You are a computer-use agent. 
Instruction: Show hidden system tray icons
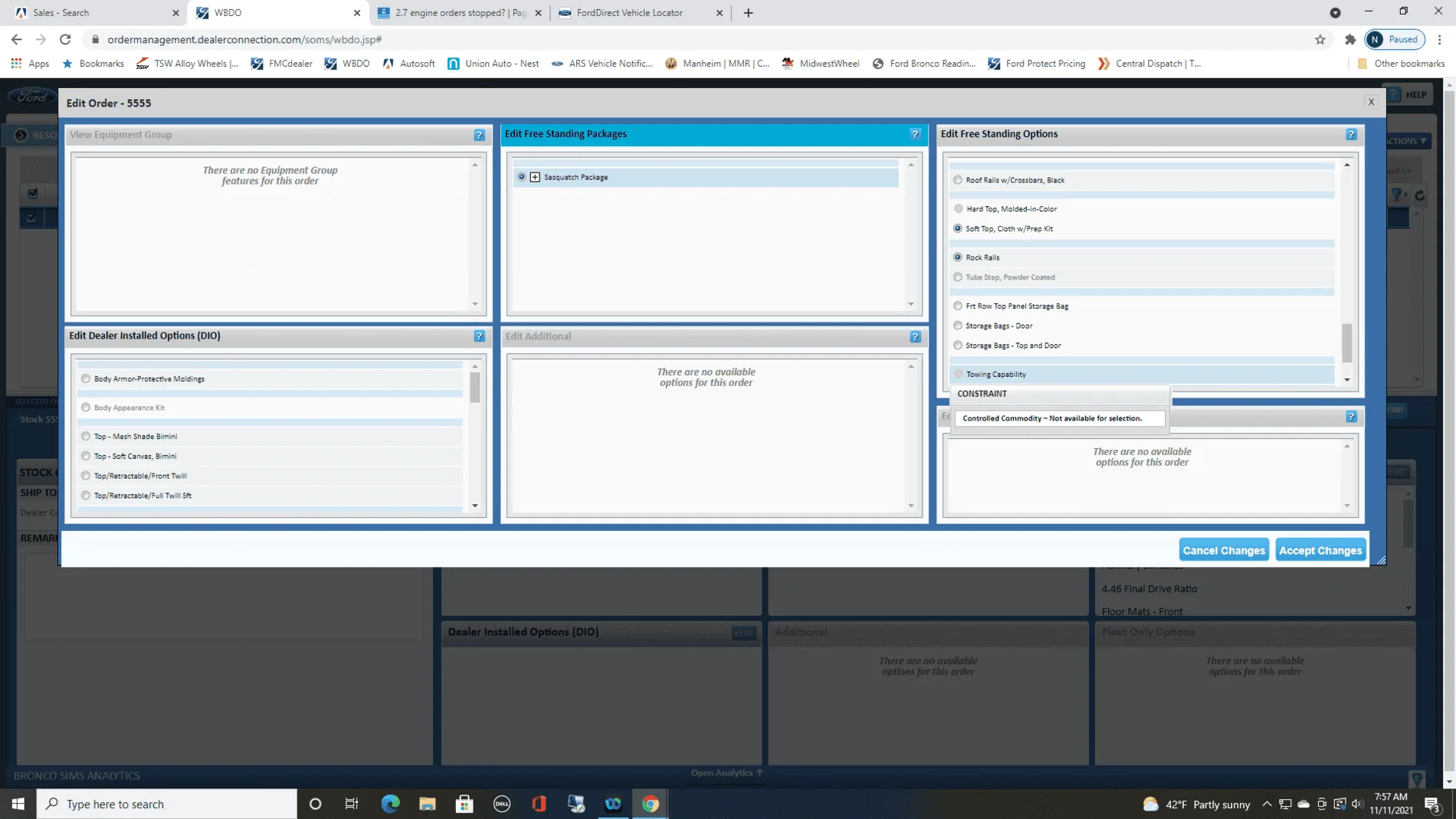(x=1267, y=804)
